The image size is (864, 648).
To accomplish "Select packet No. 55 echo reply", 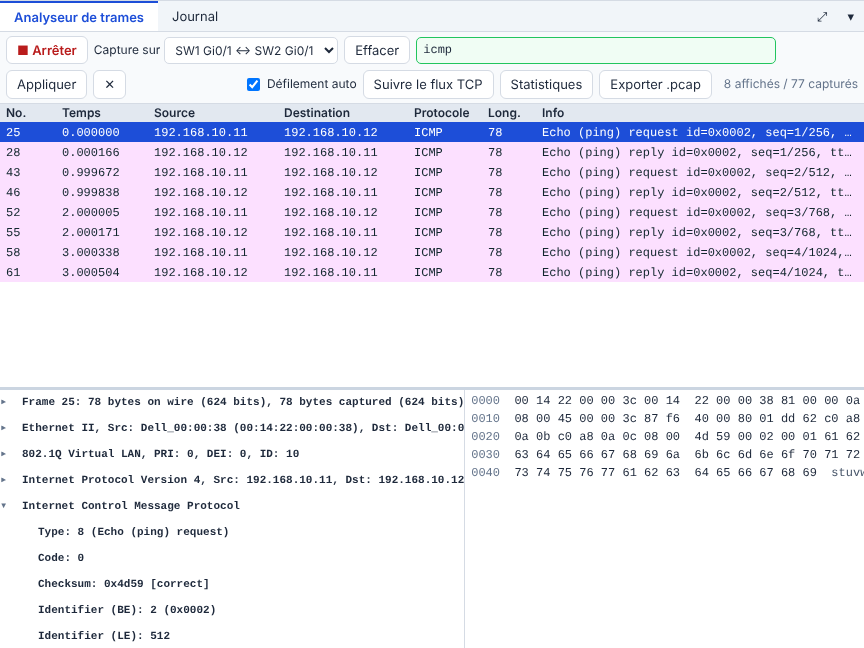I will pyautogui.click(x=432, y=232).
